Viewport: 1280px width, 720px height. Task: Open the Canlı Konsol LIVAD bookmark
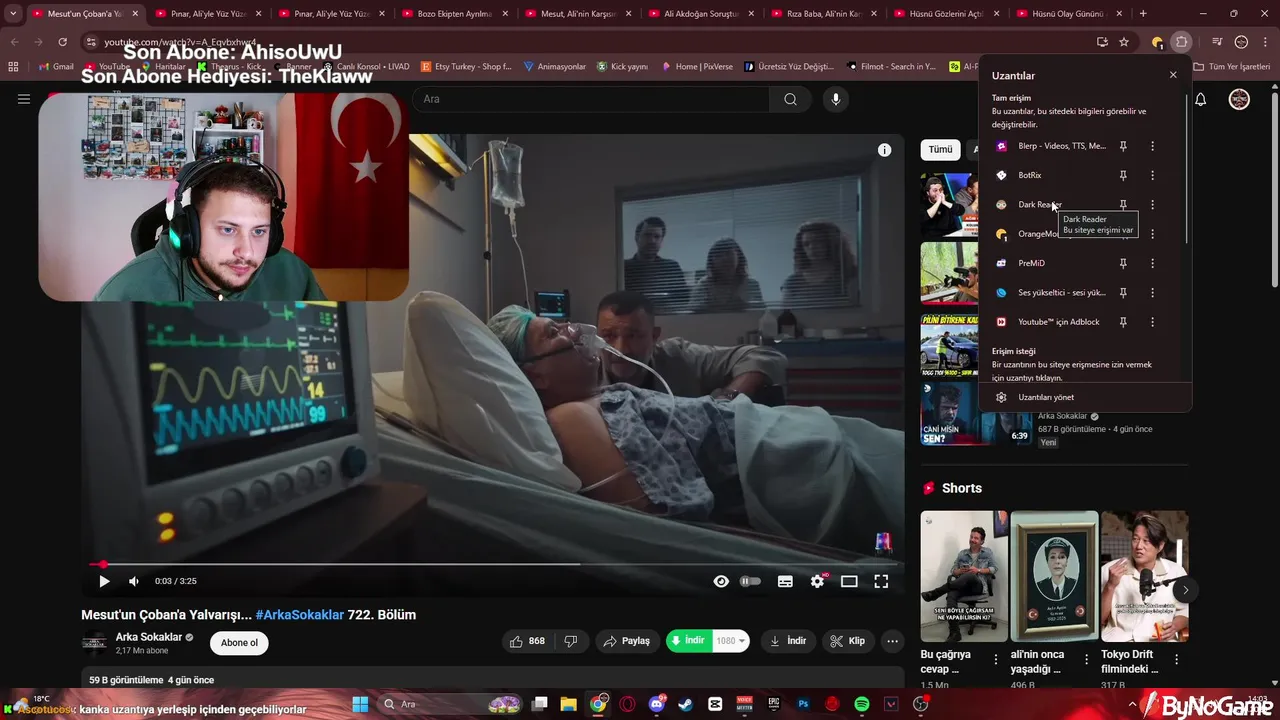point(365,67)
